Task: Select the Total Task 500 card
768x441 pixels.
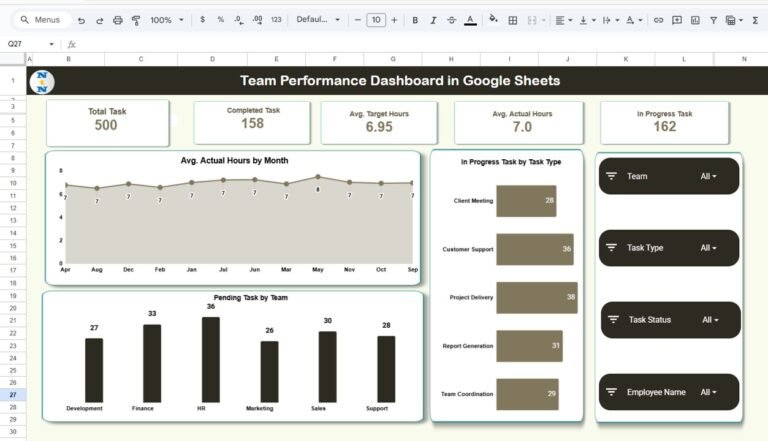Action: (108, 123)
